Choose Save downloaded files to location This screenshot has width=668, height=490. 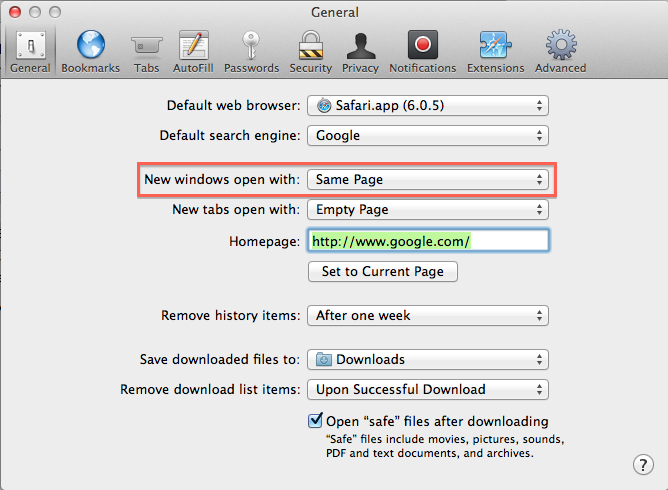point(428,360)
